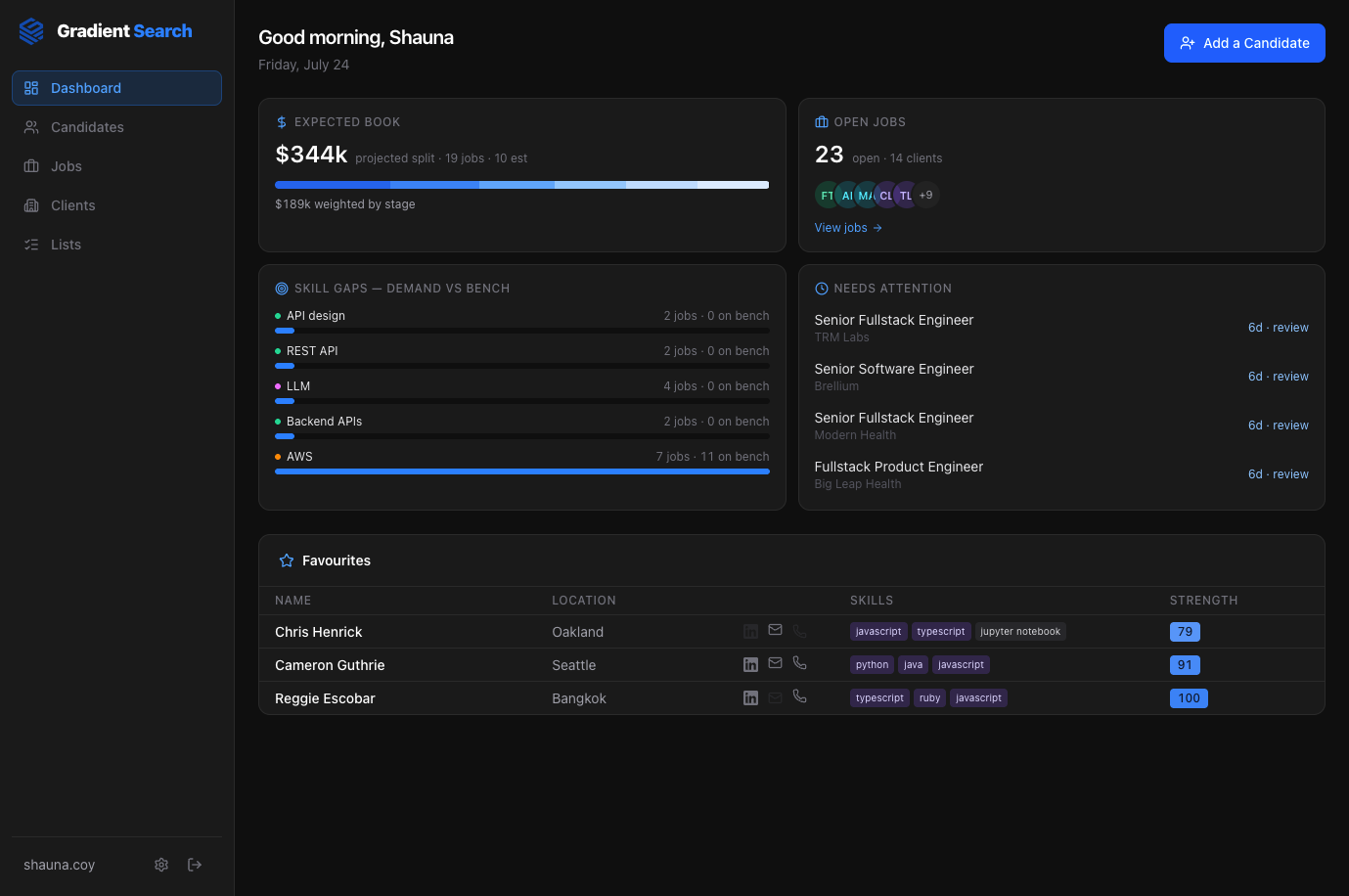Go to Candidates in the sidebar

116,127
